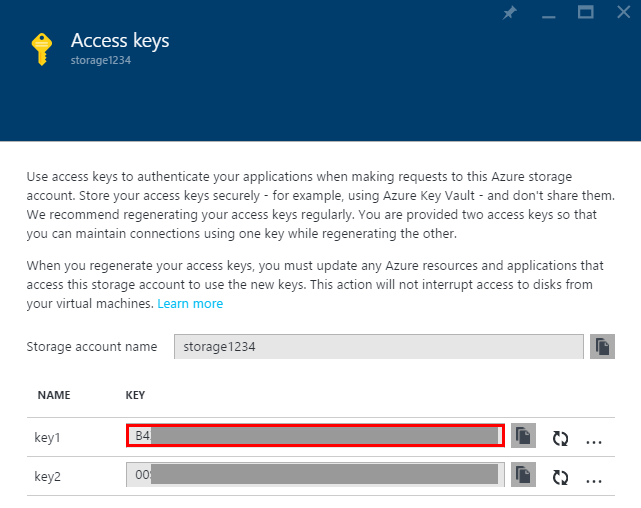Viewport: 641px width, 508px height.
Task: Copy key1 value to clipboard
Action: tap(523, 436)
